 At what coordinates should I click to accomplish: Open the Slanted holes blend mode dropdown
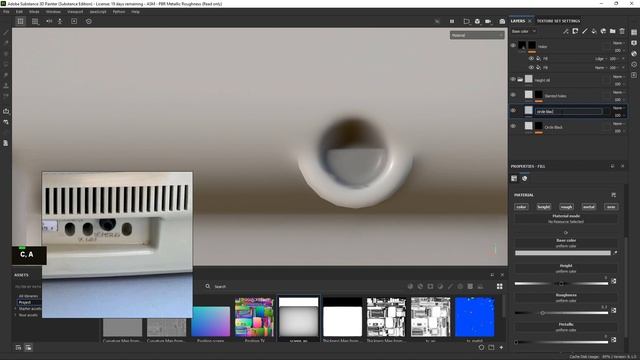point(618,92)
